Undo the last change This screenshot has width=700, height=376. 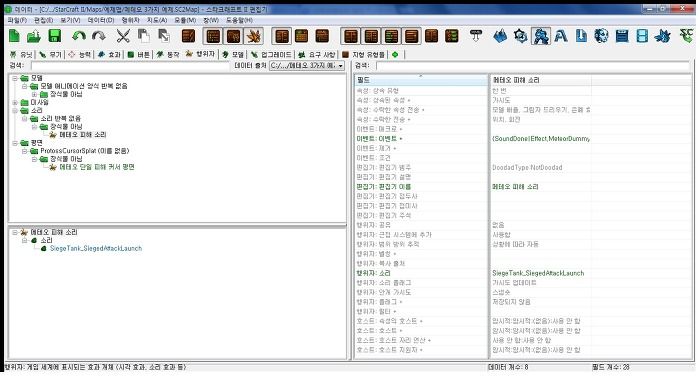point(79,36)
